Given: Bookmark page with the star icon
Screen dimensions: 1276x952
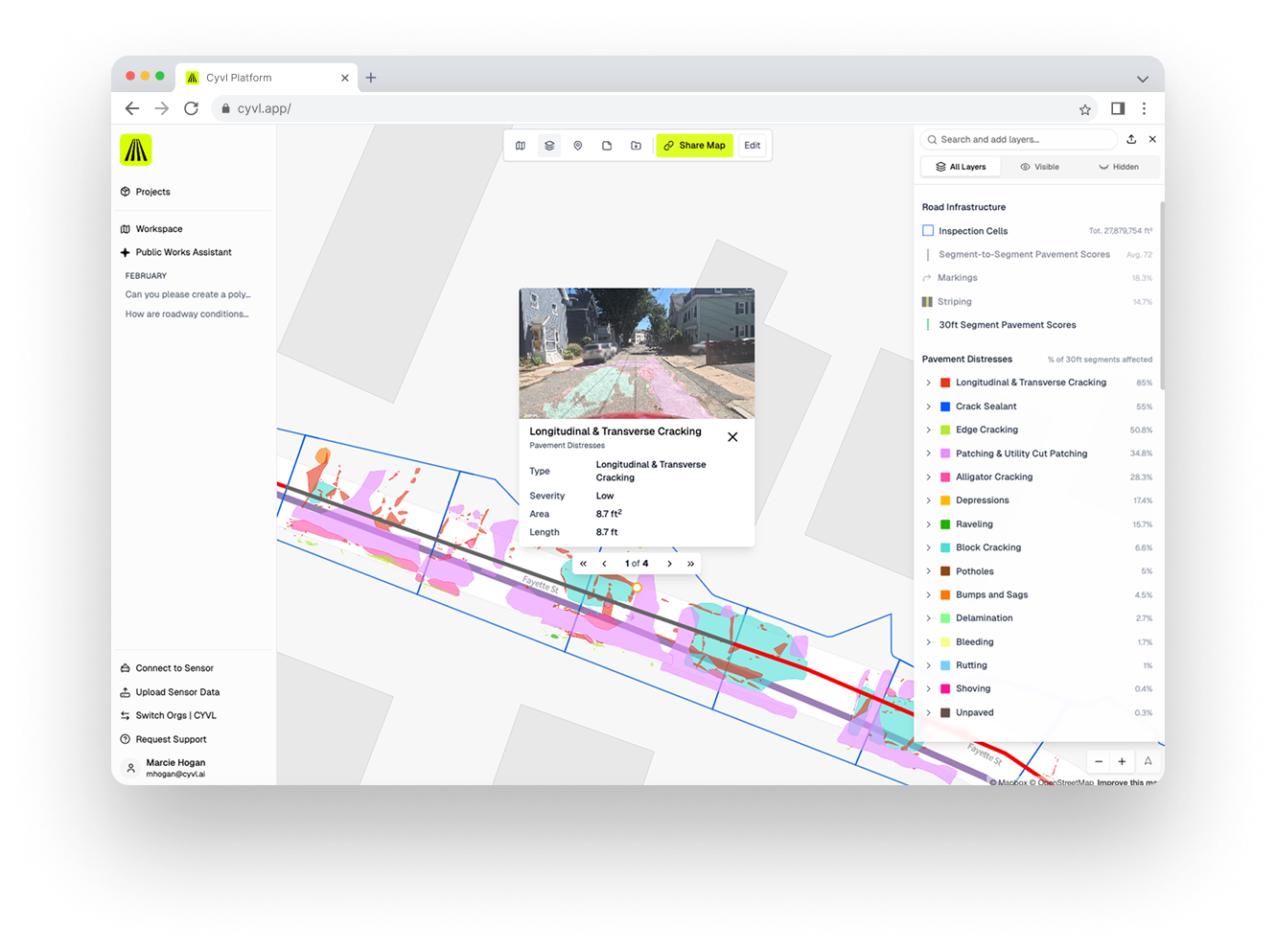Looking at the screenshot, I should [1085, 109].
